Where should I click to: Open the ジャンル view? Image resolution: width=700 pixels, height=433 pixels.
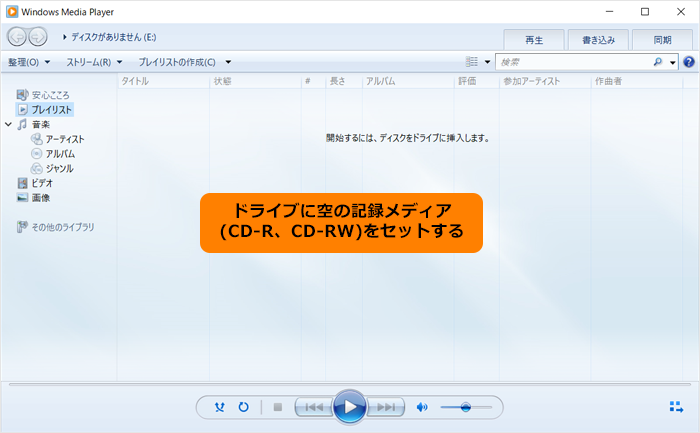coord(59,169)
